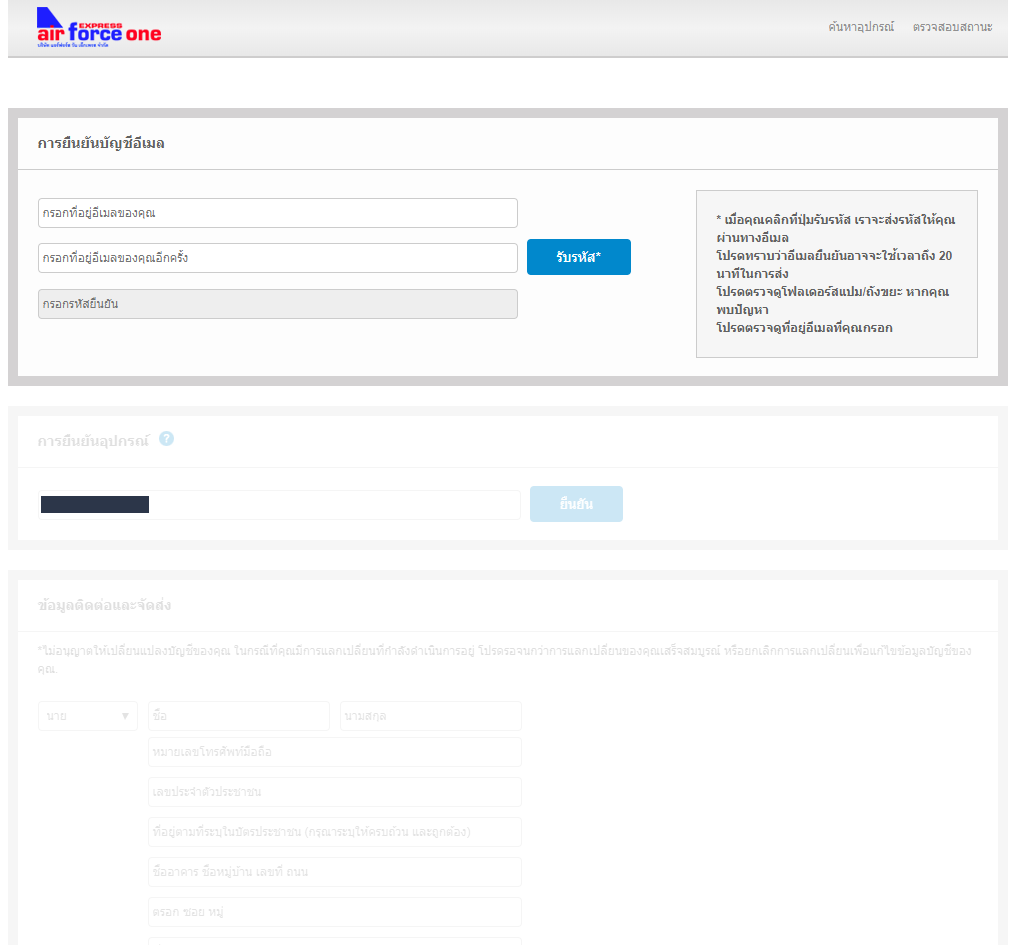This screenshot has width=1012, height=945.
Task: Click the เลขประจำตัวประชาชน ID number field
Action: click(x=334, y=792)
